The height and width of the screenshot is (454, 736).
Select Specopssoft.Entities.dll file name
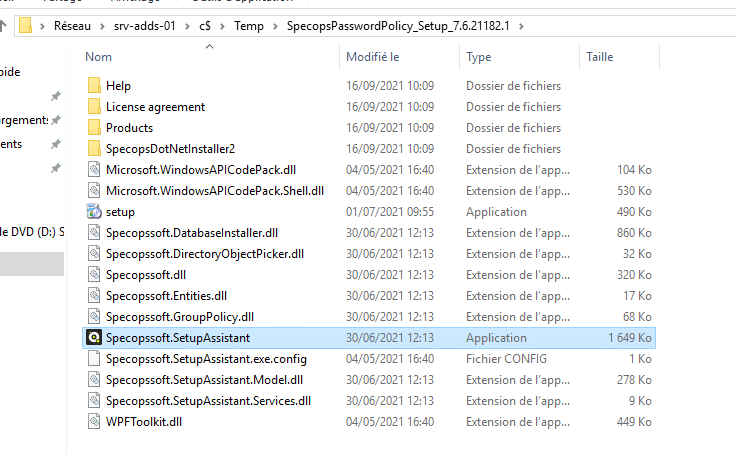(166, 296)
